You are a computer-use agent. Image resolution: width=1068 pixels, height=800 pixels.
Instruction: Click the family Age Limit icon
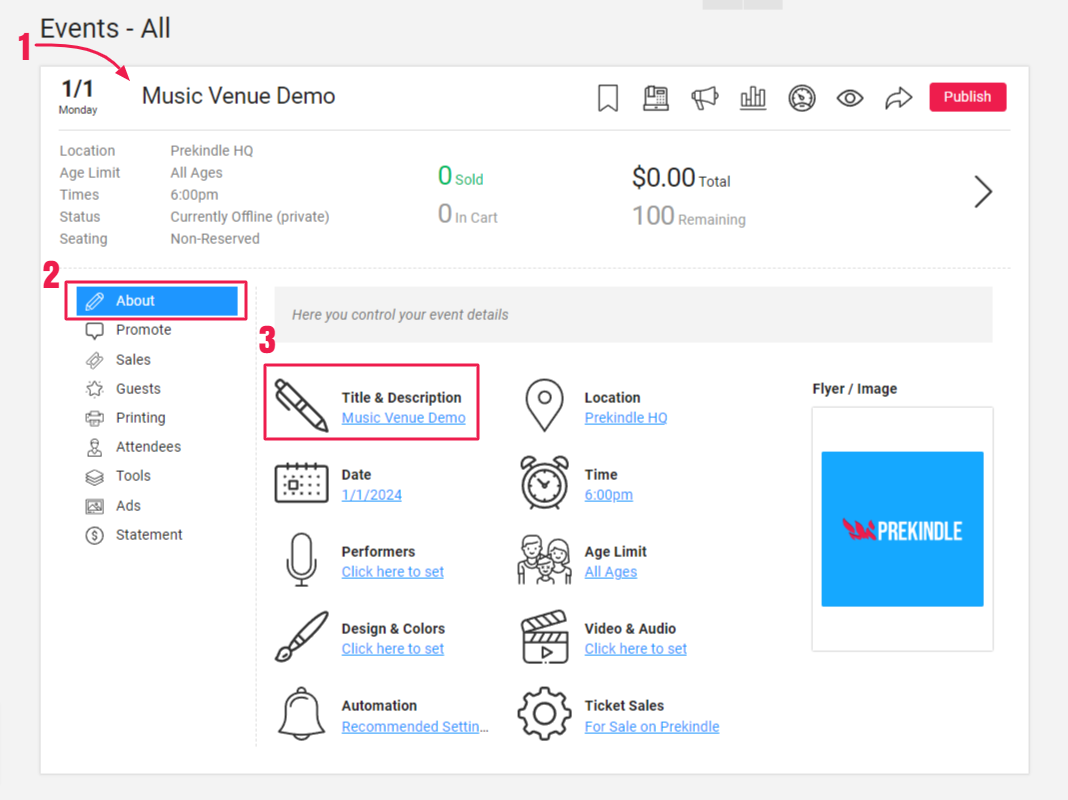(544, 560)
